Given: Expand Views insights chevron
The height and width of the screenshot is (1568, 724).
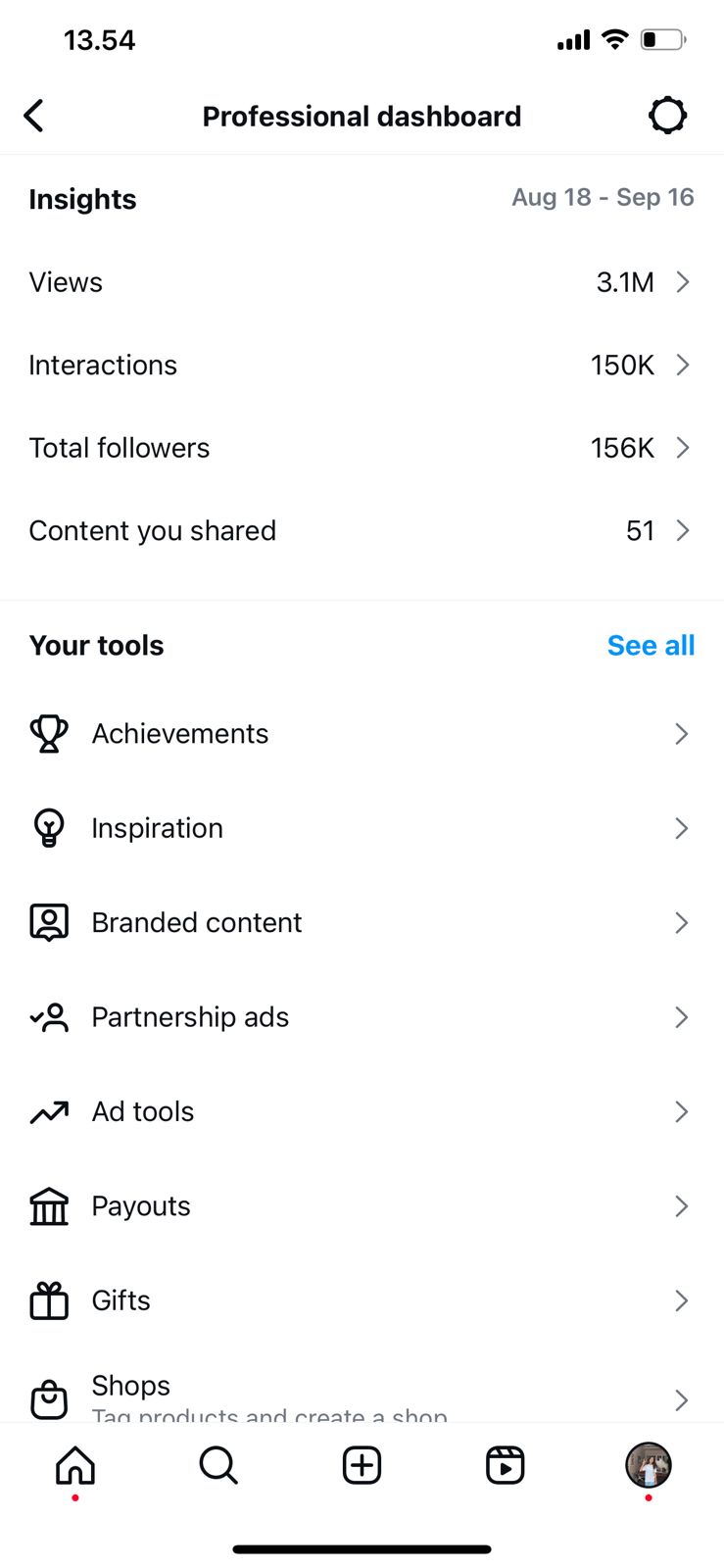Looking at the screenshot, I should 683,282.
